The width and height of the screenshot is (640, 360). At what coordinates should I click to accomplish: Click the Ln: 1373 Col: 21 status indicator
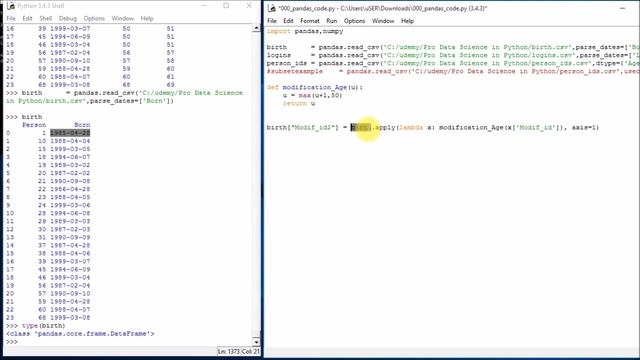pos(238,351)
